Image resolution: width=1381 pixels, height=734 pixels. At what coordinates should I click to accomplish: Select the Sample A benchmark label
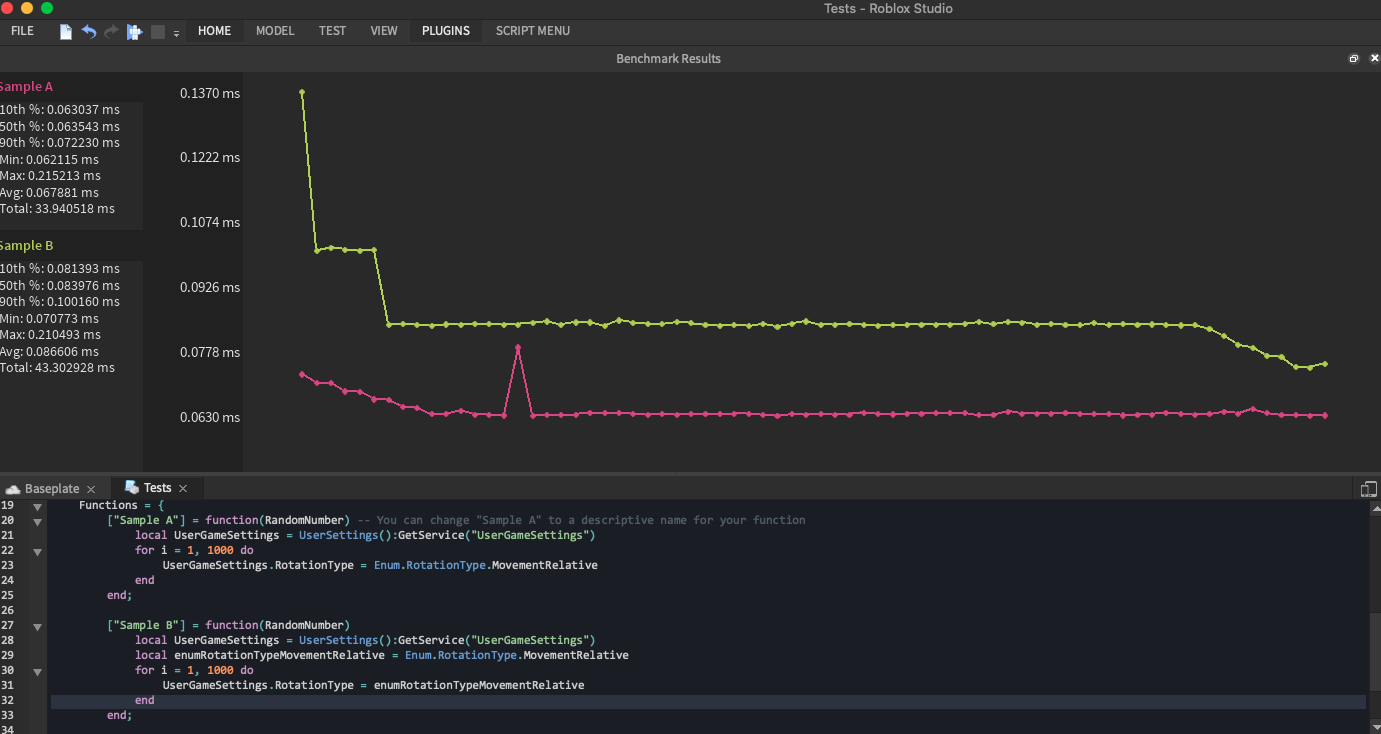[28, 86]
